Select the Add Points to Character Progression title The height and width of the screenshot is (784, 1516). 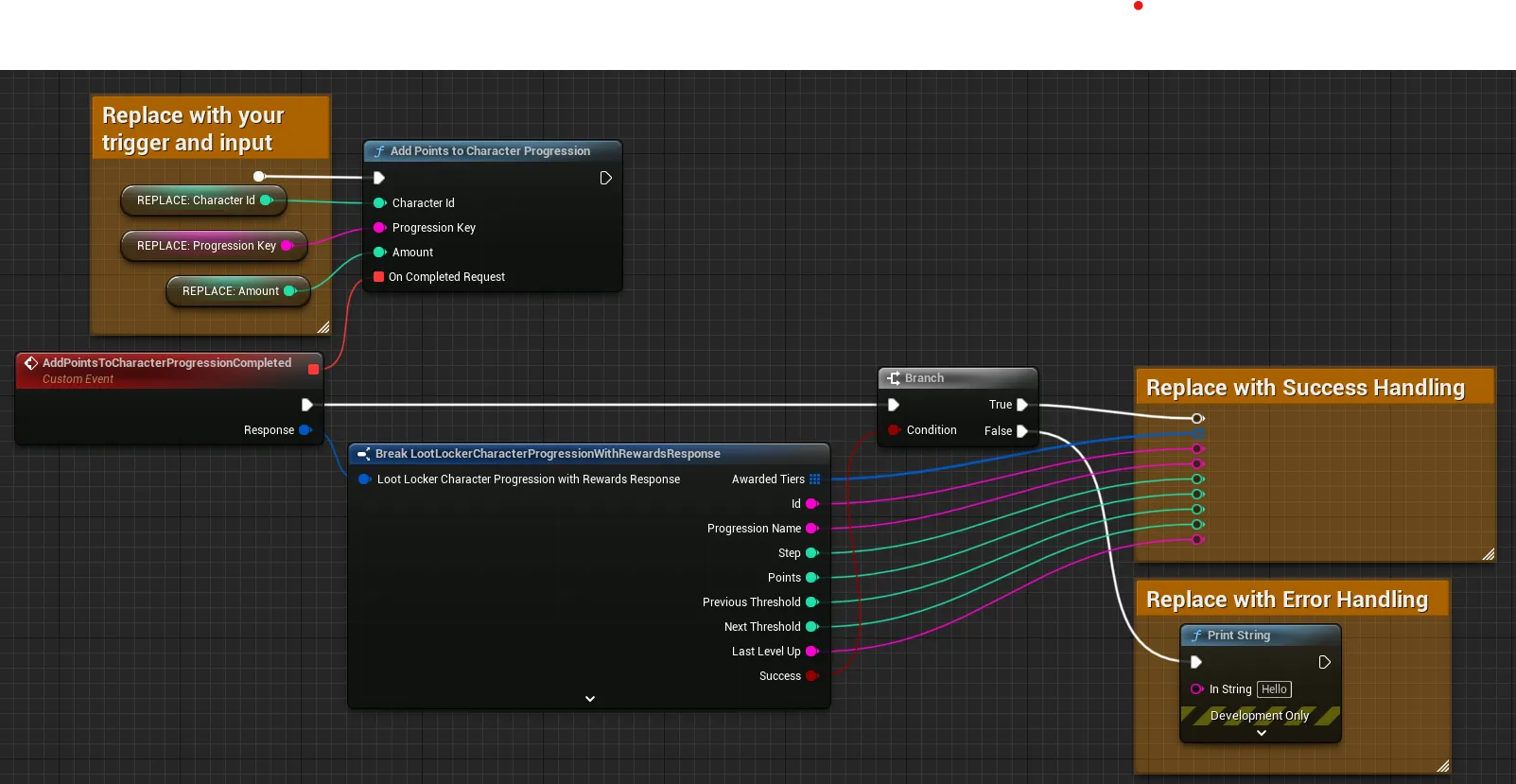(490, 151)
